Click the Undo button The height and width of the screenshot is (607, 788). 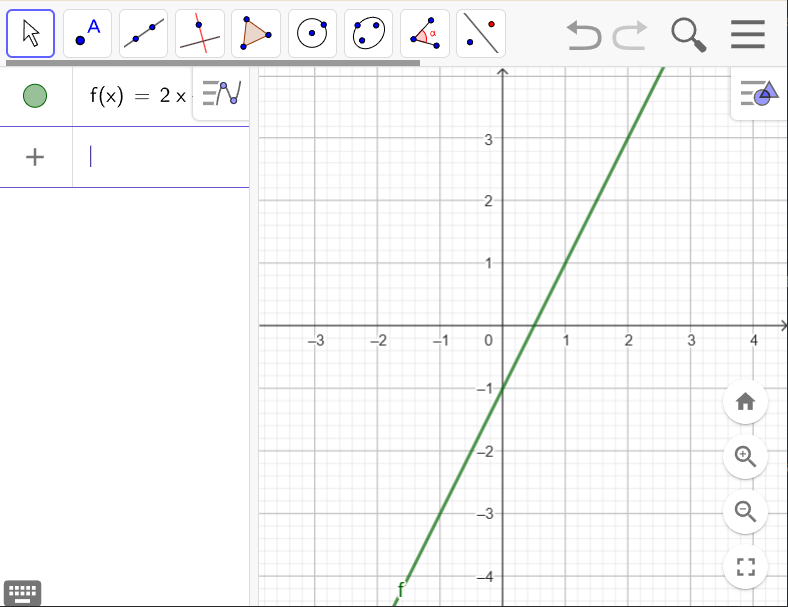click(x=583, y=35)
